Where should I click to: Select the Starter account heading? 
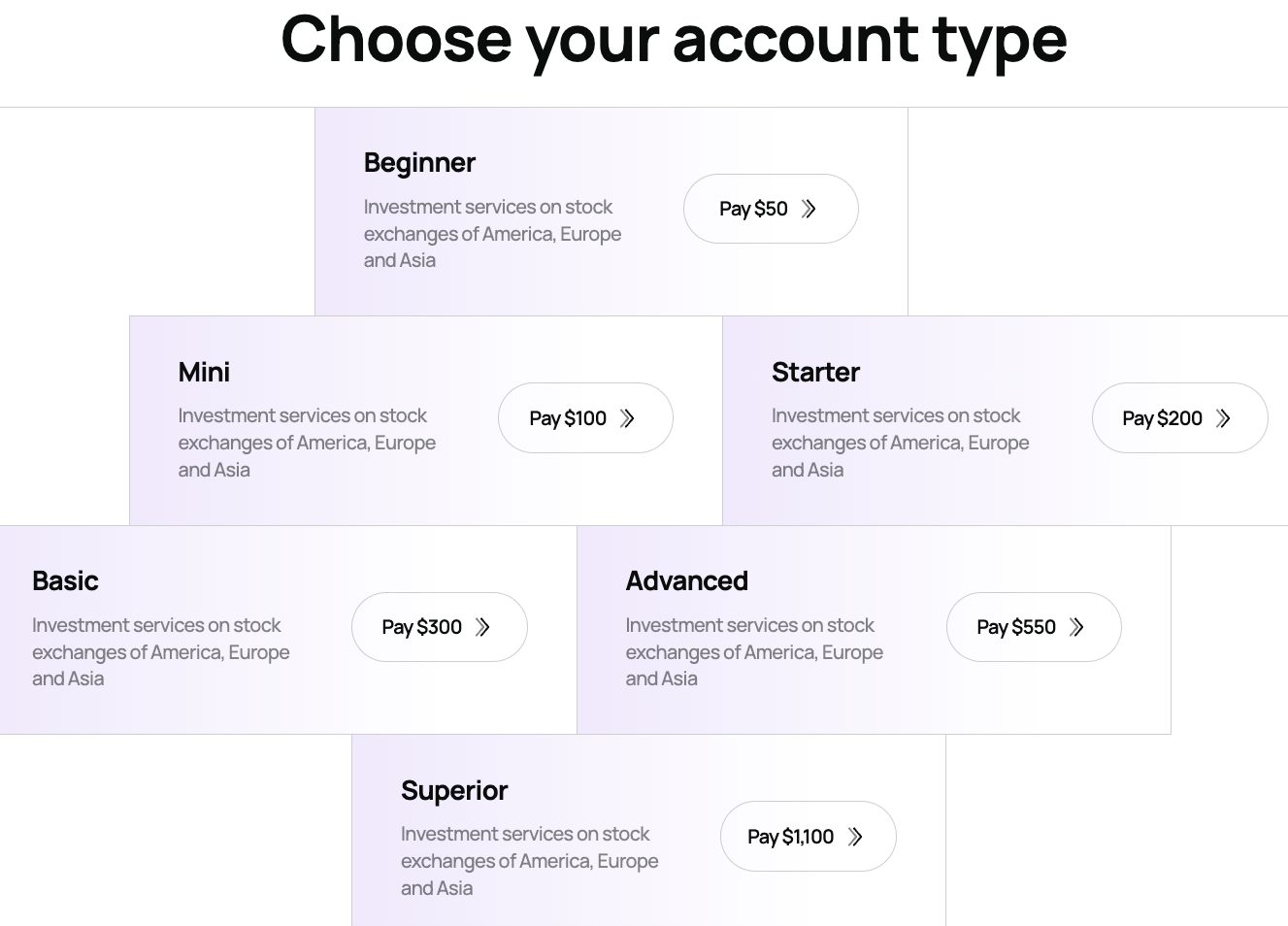(x=815, y=373)
